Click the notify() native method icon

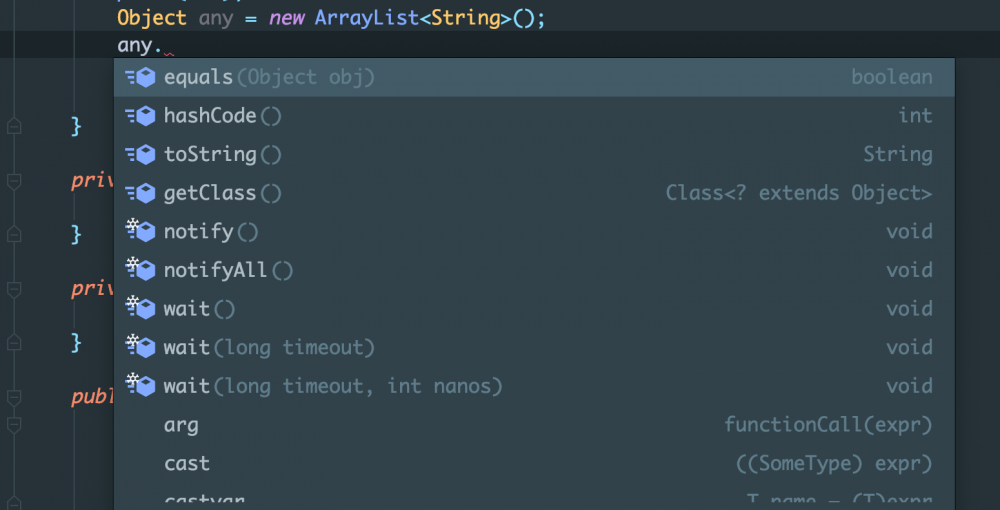coord(140,232)
